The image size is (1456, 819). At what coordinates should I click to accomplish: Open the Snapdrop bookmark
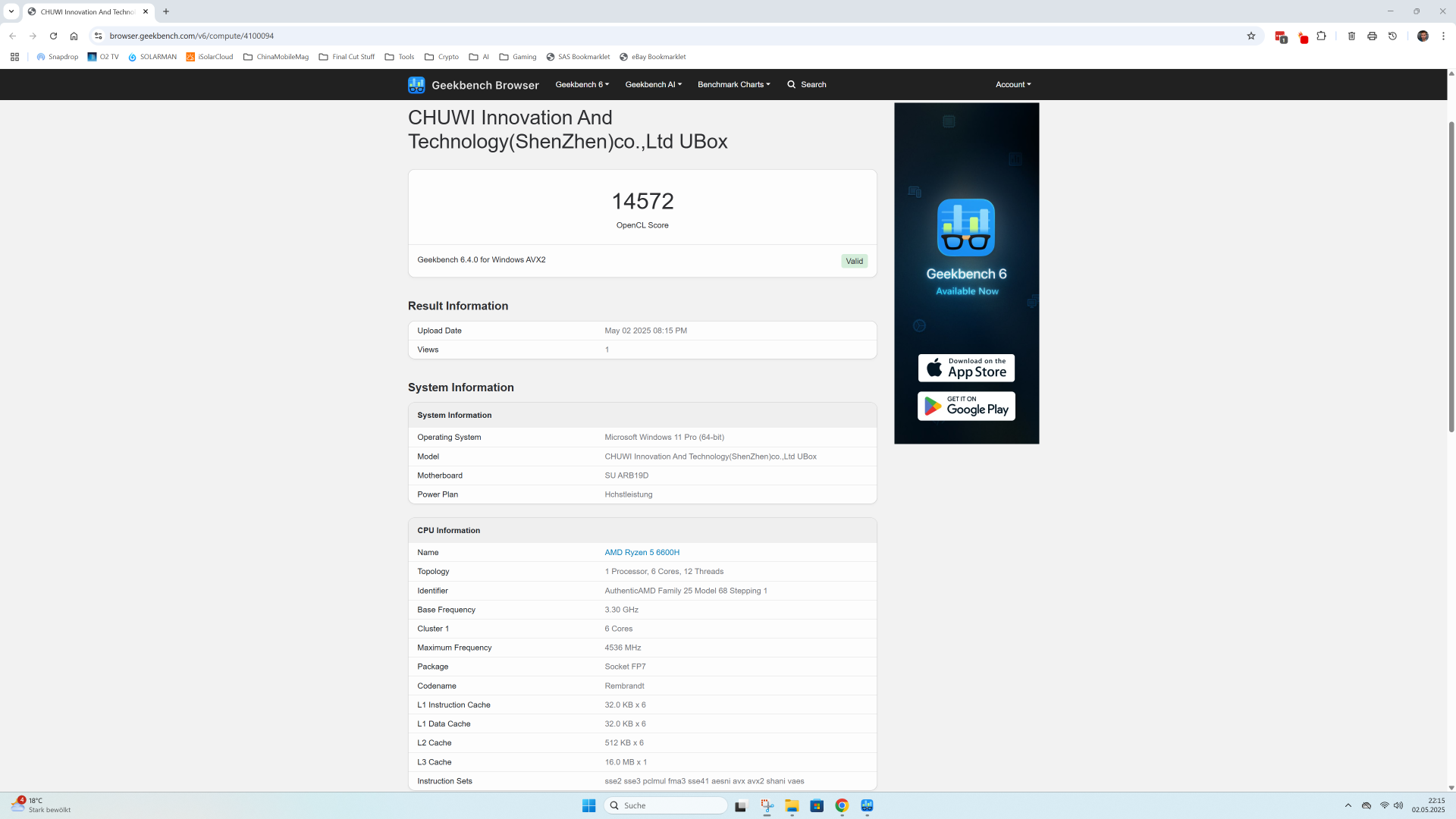(58, 57)
